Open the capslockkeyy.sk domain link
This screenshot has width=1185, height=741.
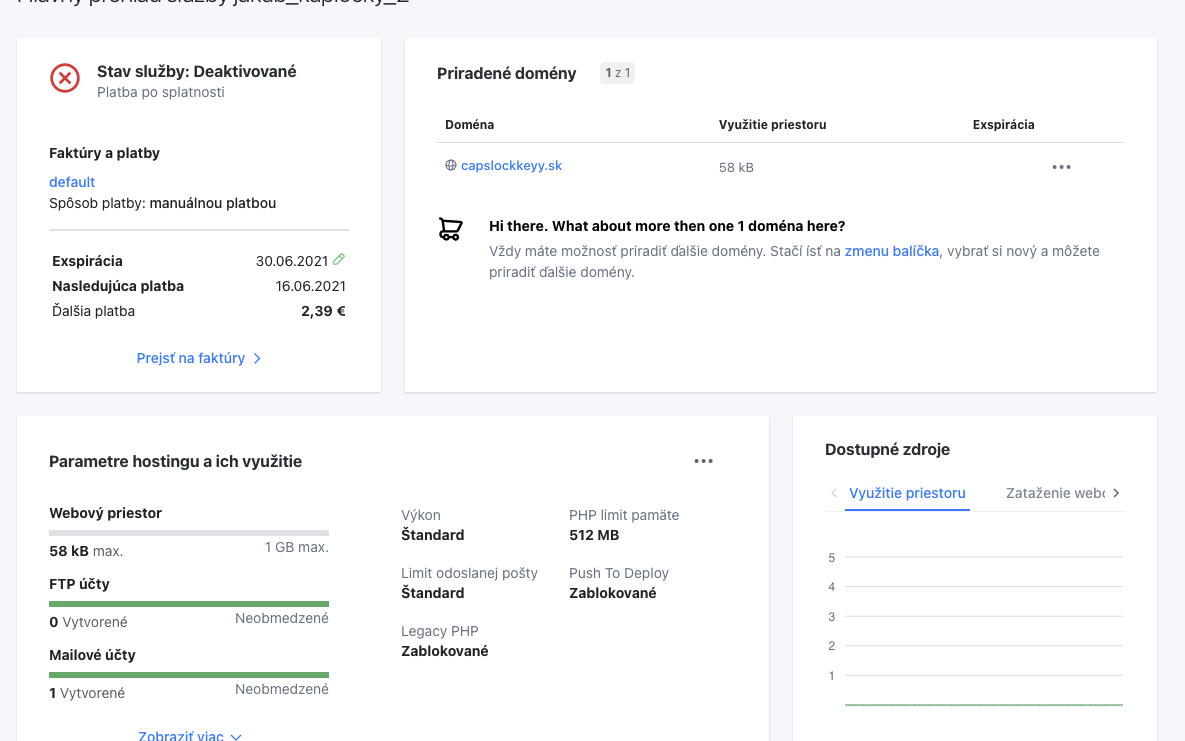[511, 166]
